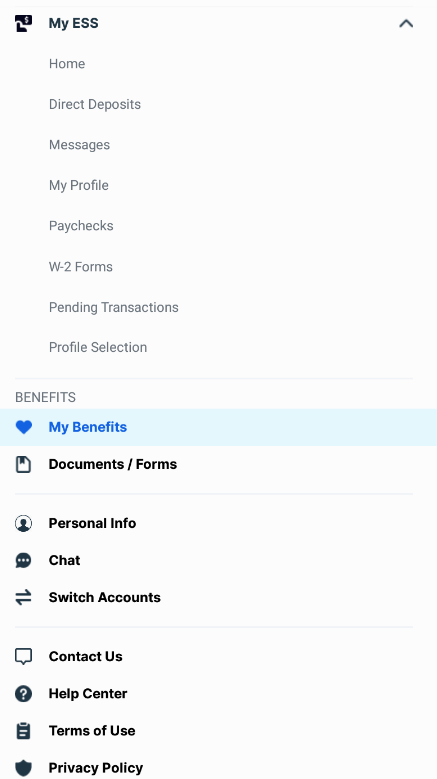The height and width of the screenshot is (779, 437).
Task: Choose Profile Selection entry
Action: 98,347
